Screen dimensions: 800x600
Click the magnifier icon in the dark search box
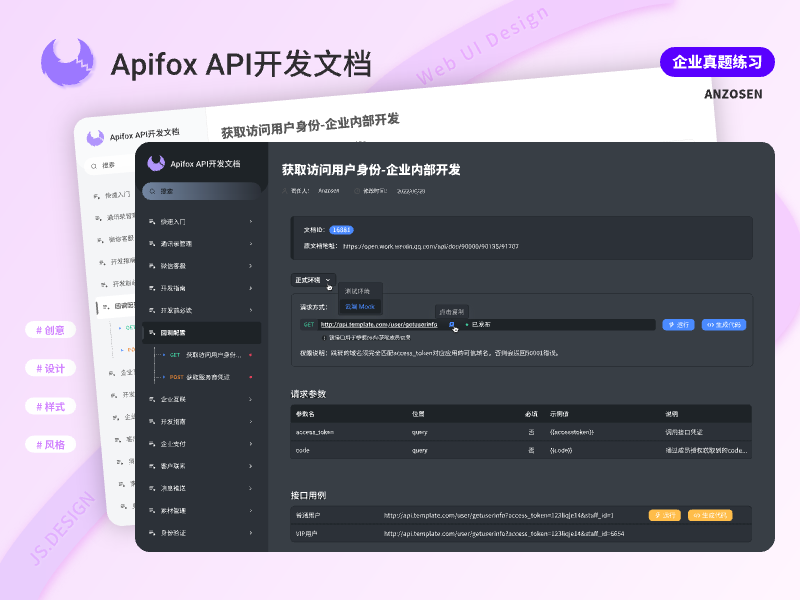pos(152,191)
